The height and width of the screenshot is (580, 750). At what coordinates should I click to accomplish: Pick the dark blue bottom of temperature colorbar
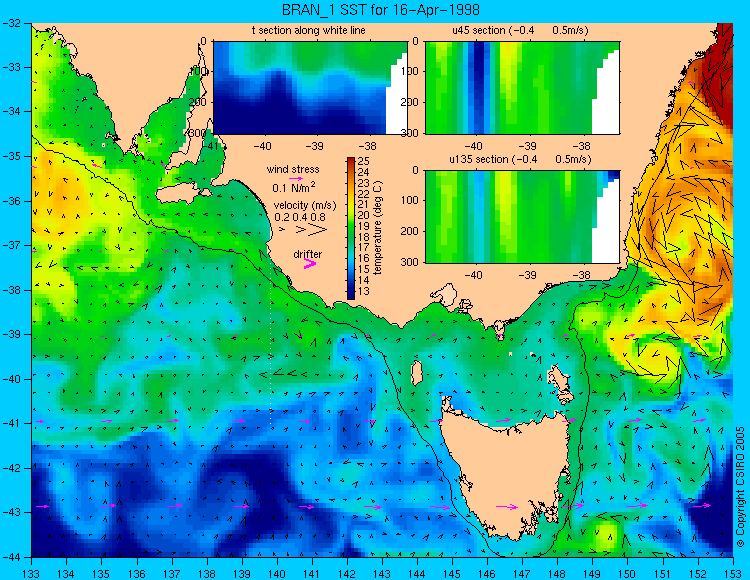351,294
